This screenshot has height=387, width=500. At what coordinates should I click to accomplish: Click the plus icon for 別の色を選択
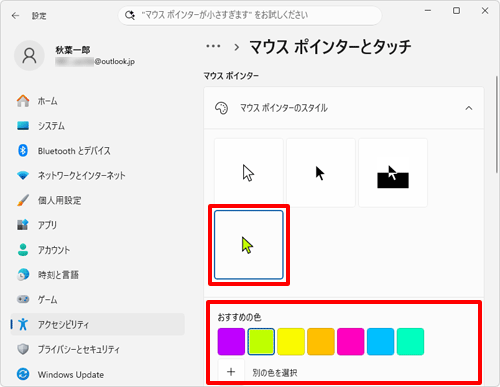tap(231, 372)
